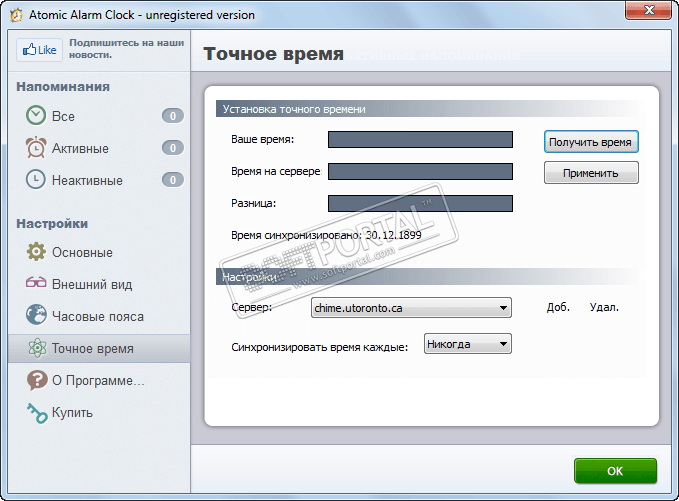The width and height of the screenshot is (679, 501).
Task: Click the key icon beside Купить
Action: pyautogui.click(x=37, y=413)
